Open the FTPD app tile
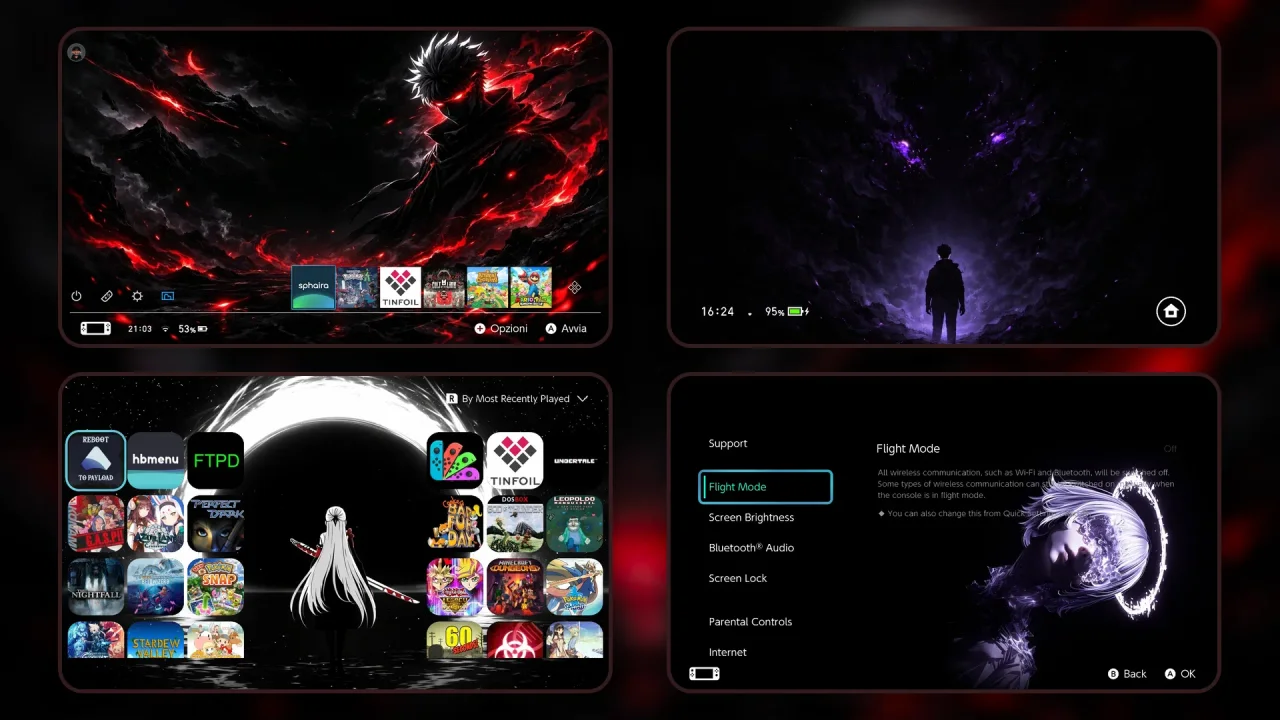Screen dimensions: 1280x720 (216, 460)
